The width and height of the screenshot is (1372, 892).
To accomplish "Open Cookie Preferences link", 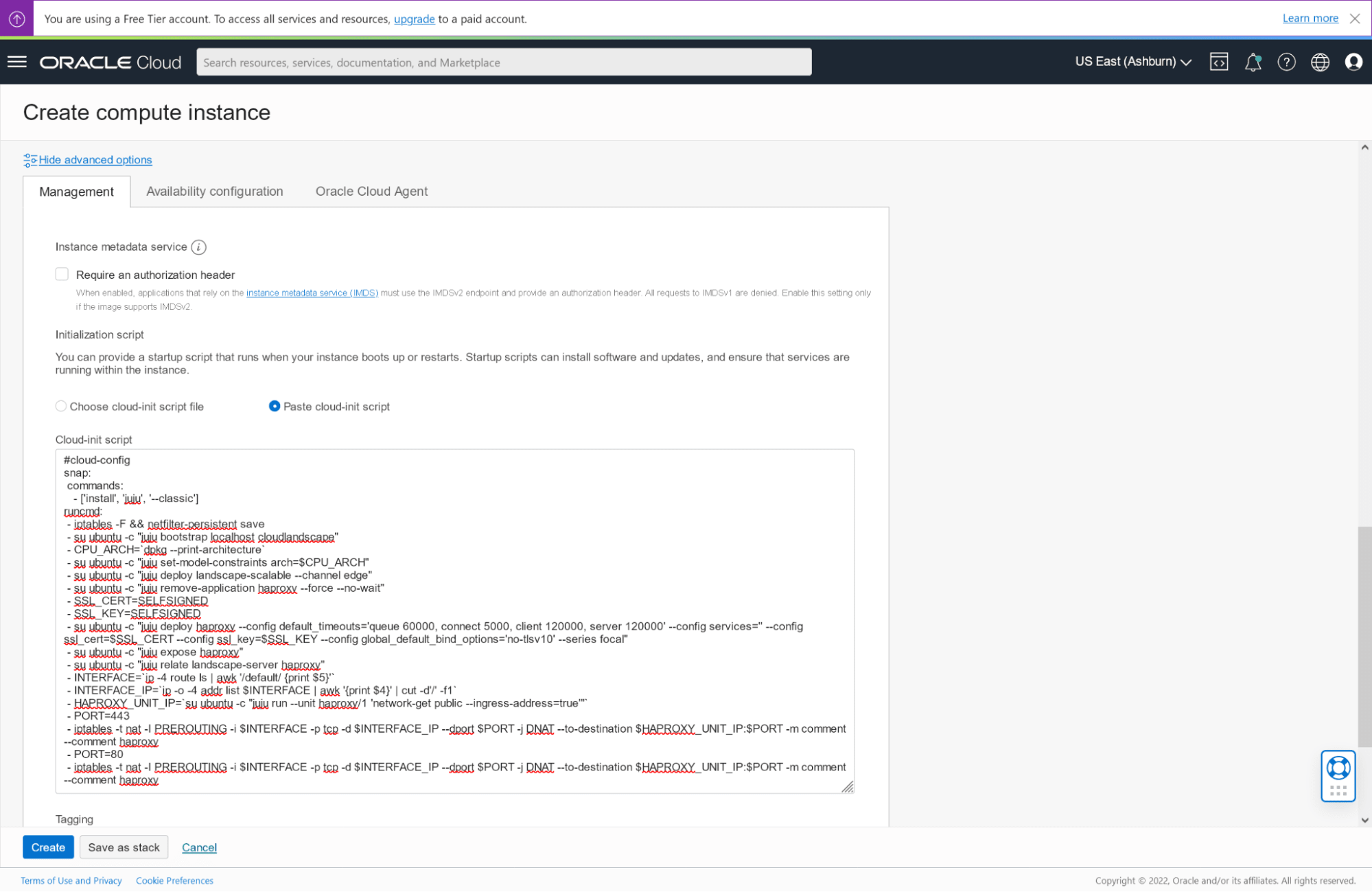I will (x=174, y=880).
